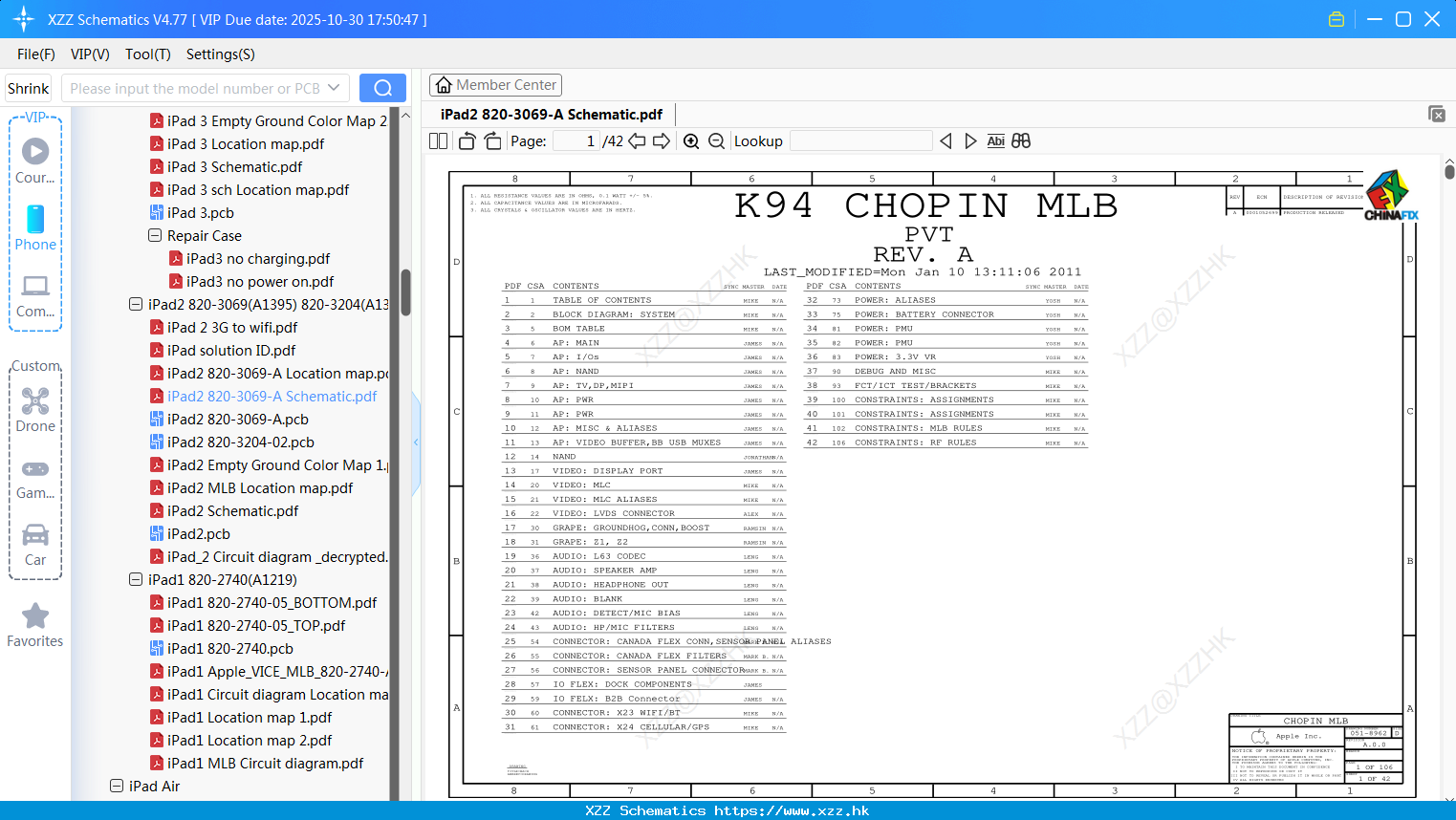Click the Shrink button
The height and width of the screenshot is (820, 1456).
coord(28,88)
